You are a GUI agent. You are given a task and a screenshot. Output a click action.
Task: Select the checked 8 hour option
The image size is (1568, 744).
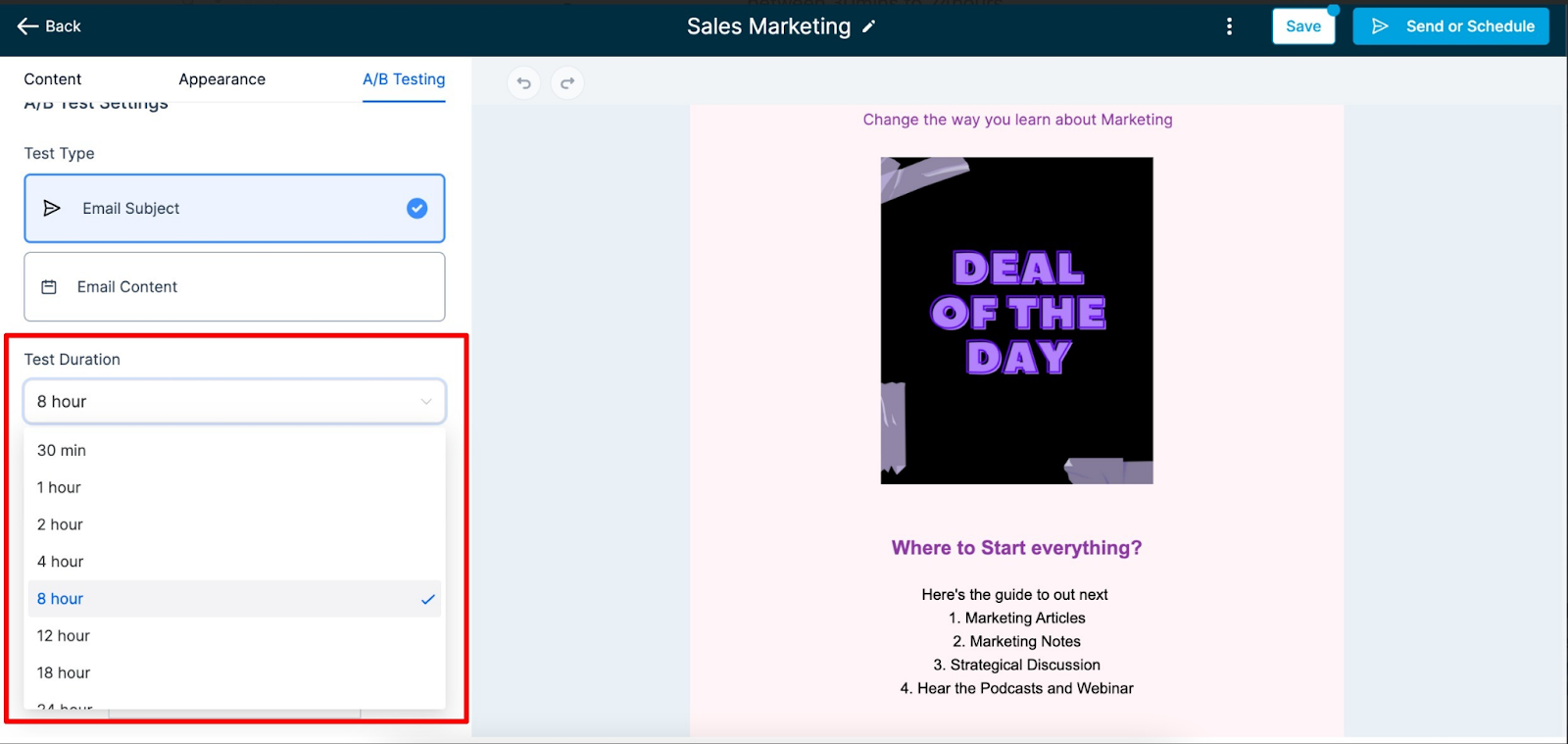tap(234, 599)
